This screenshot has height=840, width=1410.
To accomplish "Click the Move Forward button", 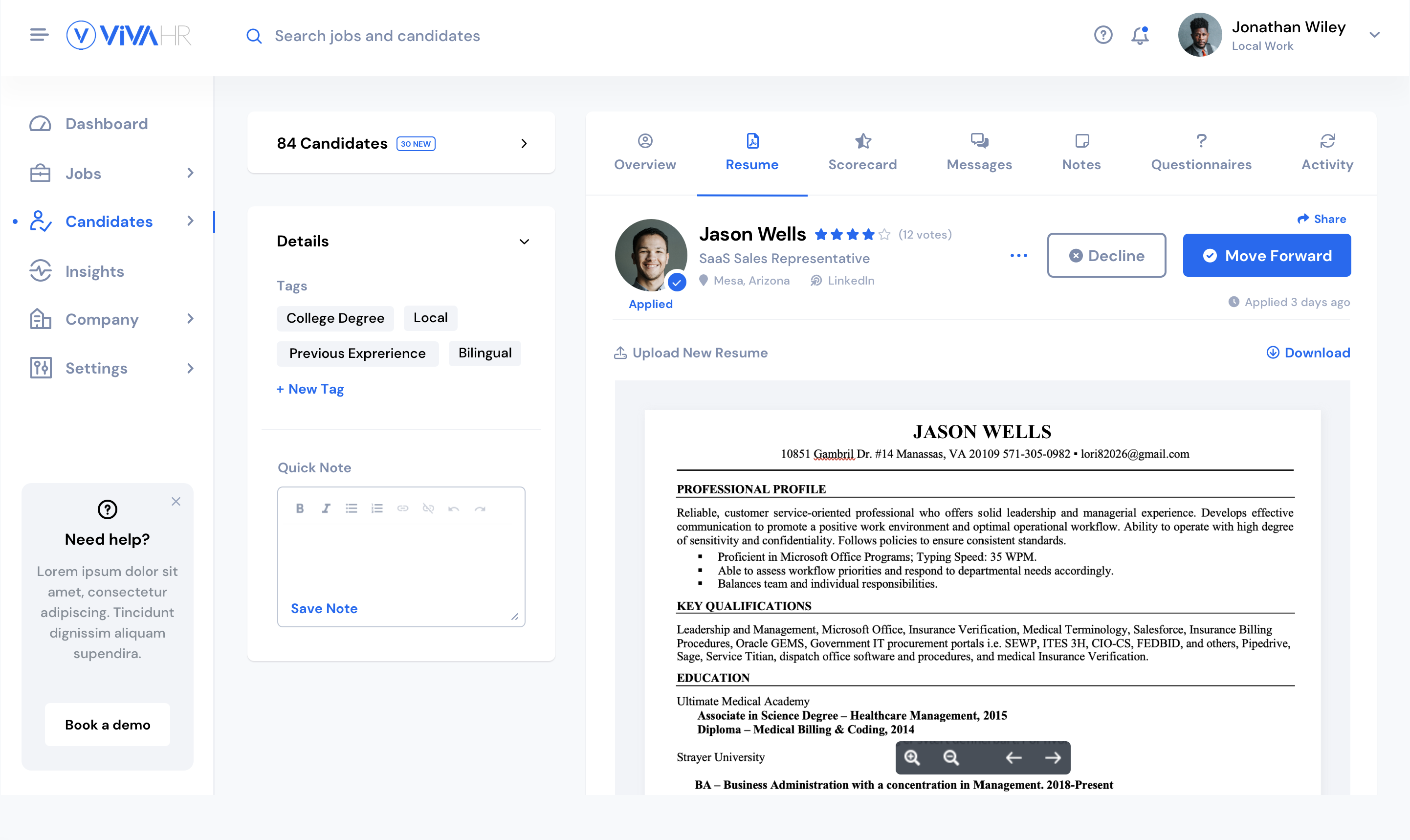I will coord(1266,255).
